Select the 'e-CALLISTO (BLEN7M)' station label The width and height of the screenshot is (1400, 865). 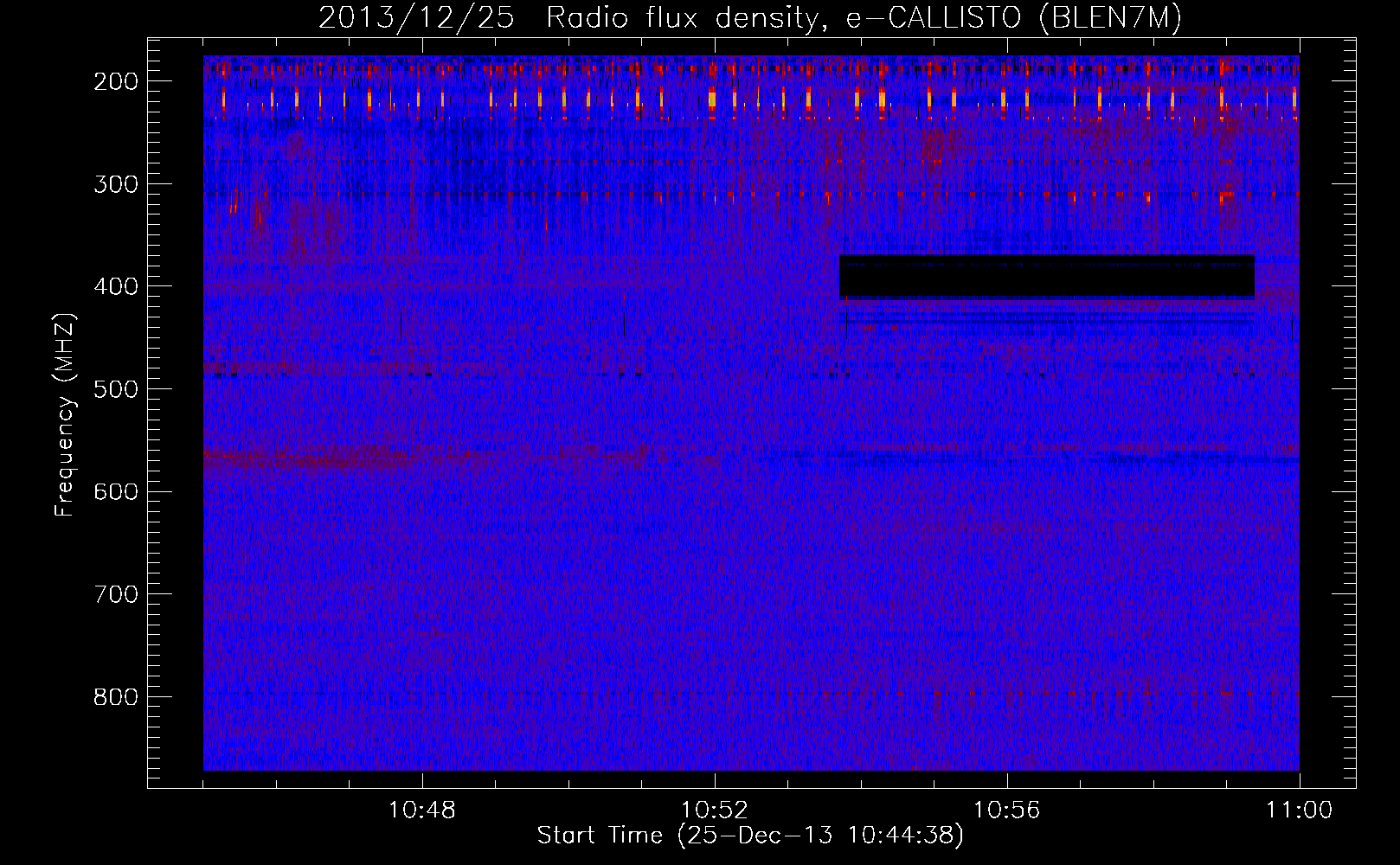[1013, 18]
